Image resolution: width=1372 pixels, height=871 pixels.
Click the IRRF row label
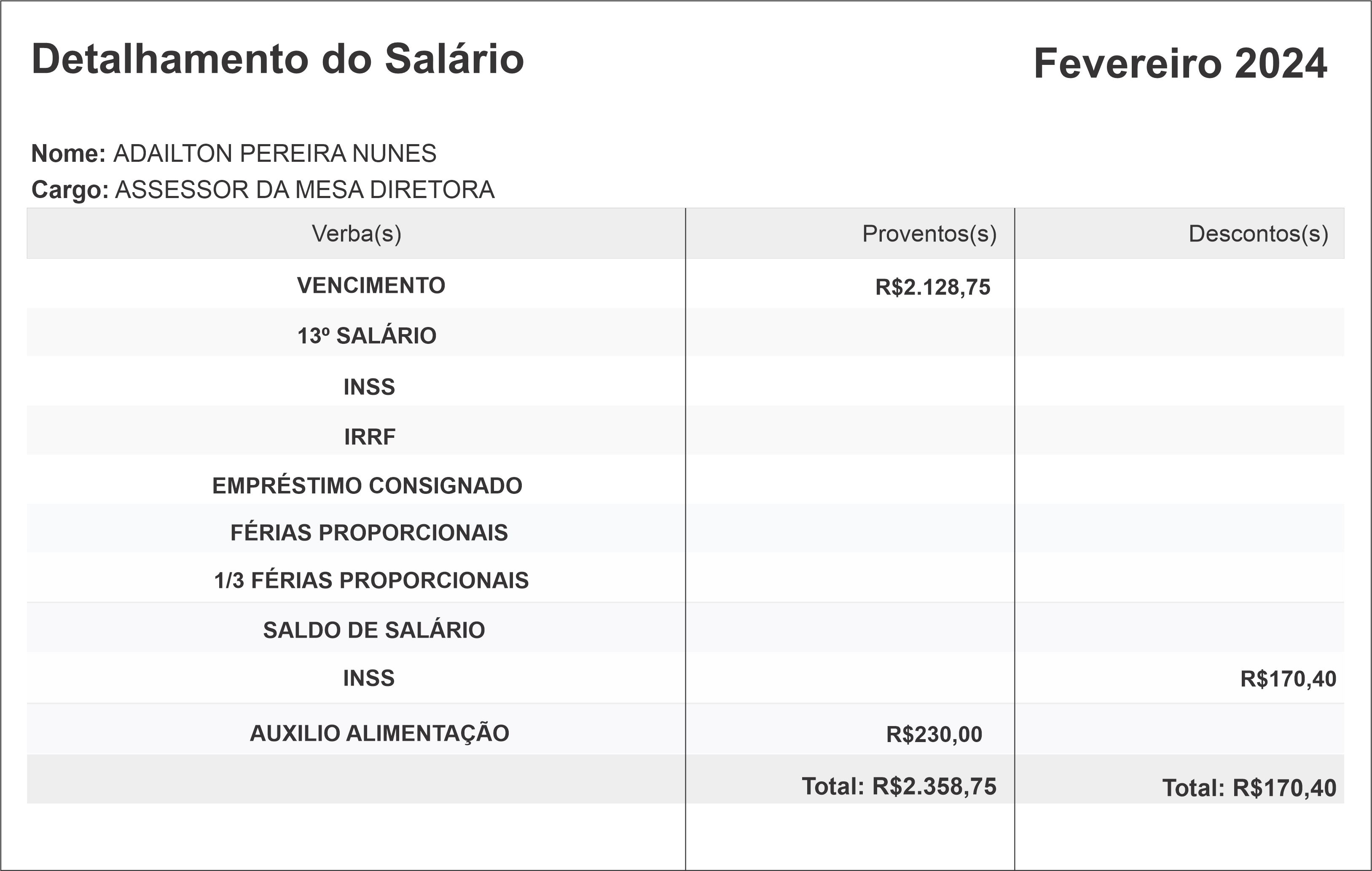369,437
